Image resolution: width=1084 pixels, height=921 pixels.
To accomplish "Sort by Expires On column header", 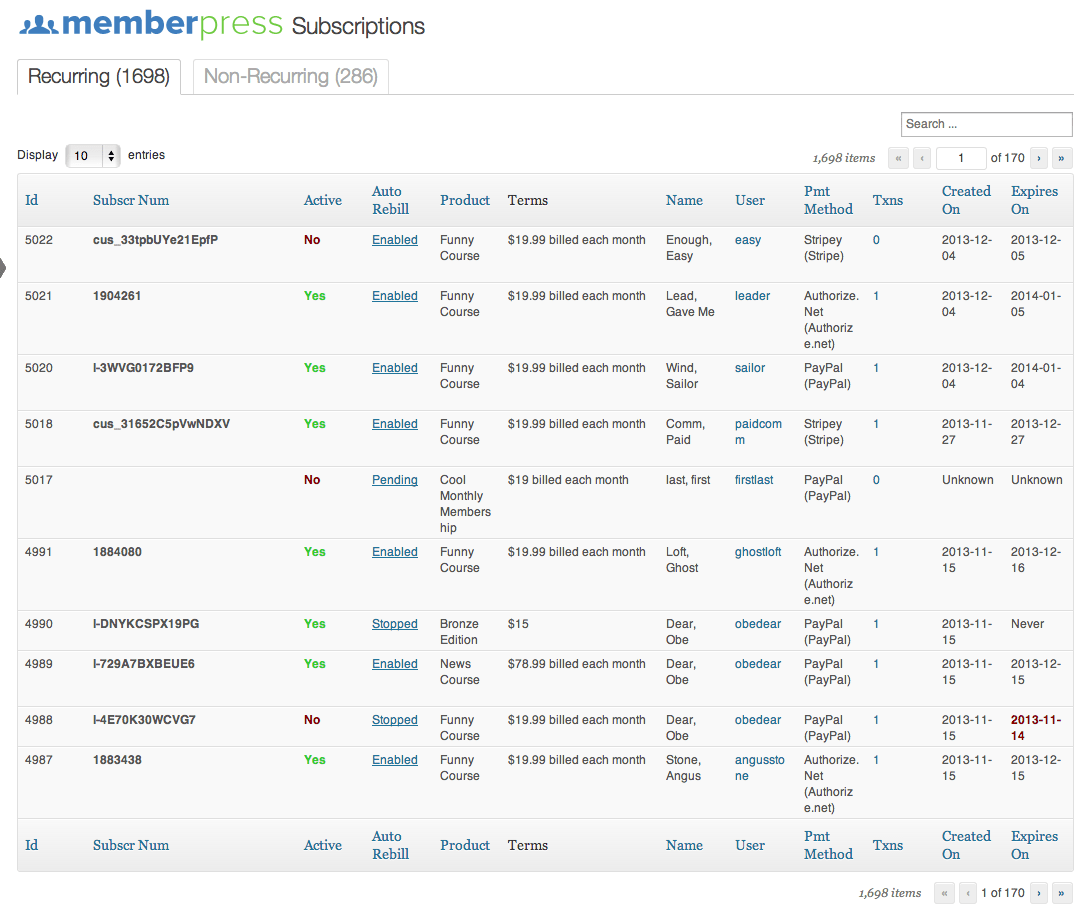I will [1034, 201].
